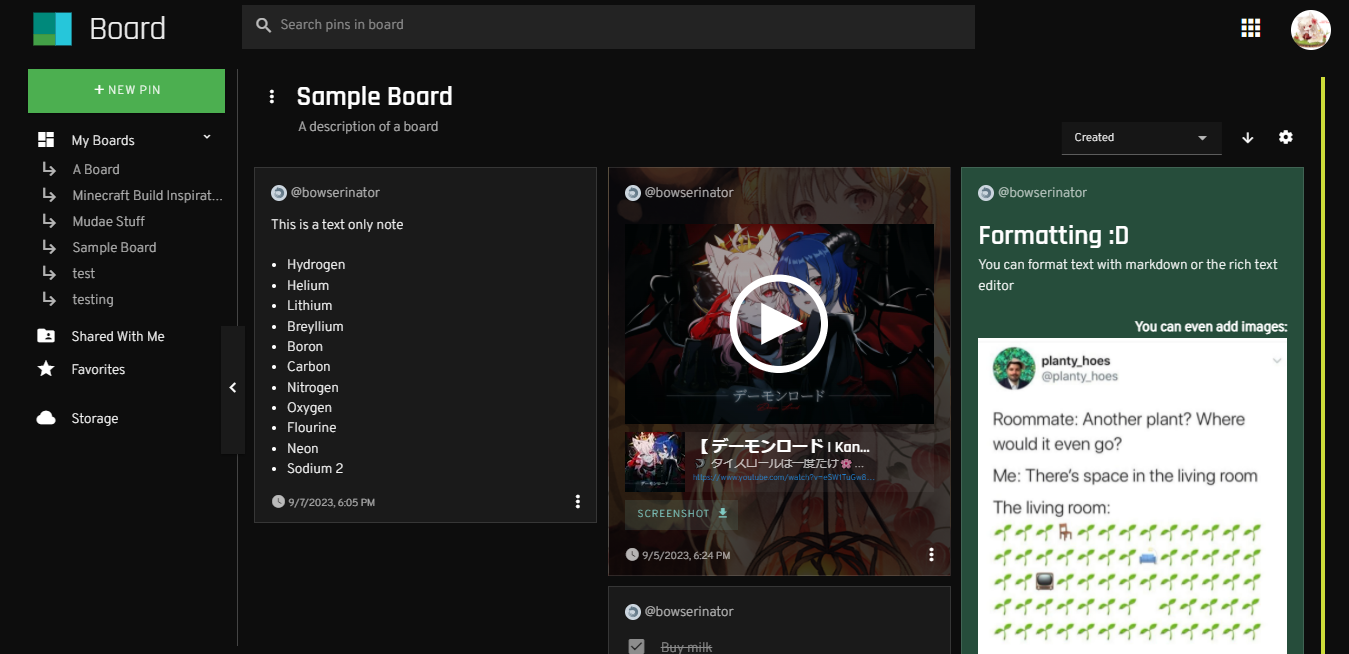
Task: Click the Breyllium list item
Action: click(x=315, y=327)
